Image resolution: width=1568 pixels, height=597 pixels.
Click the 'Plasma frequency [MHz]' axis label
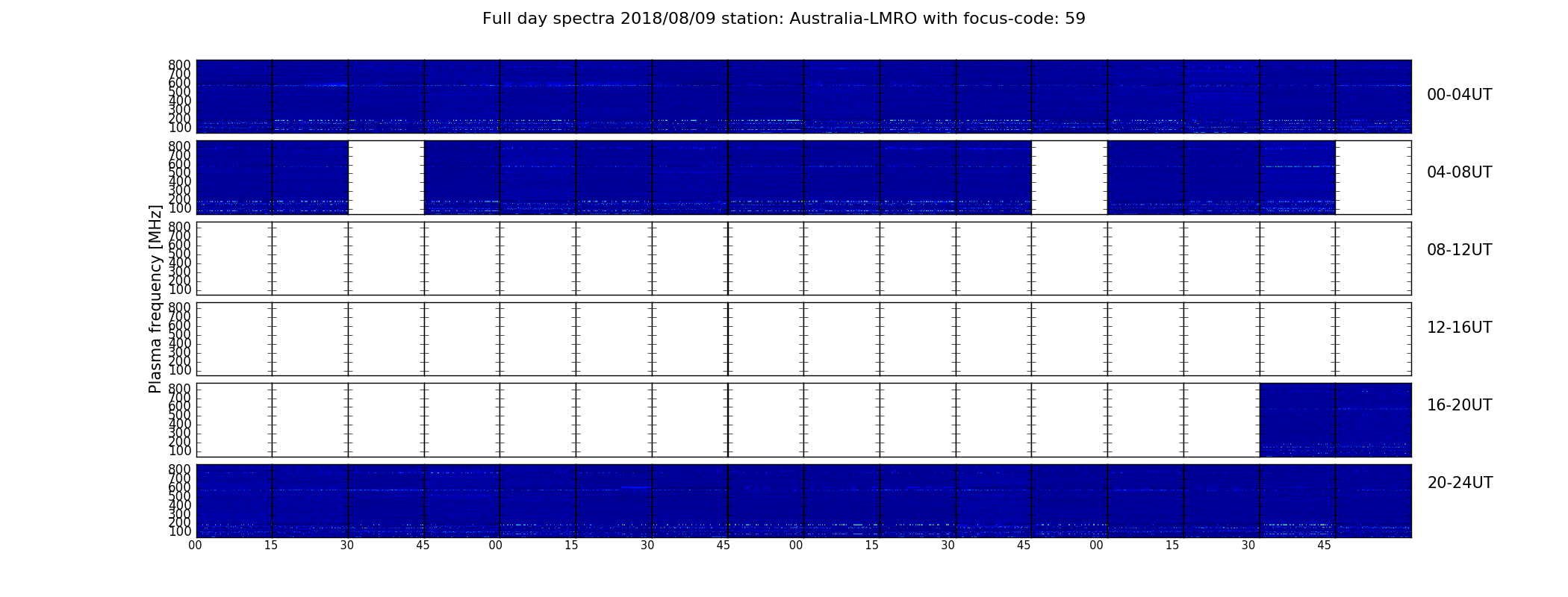(155, 298)
